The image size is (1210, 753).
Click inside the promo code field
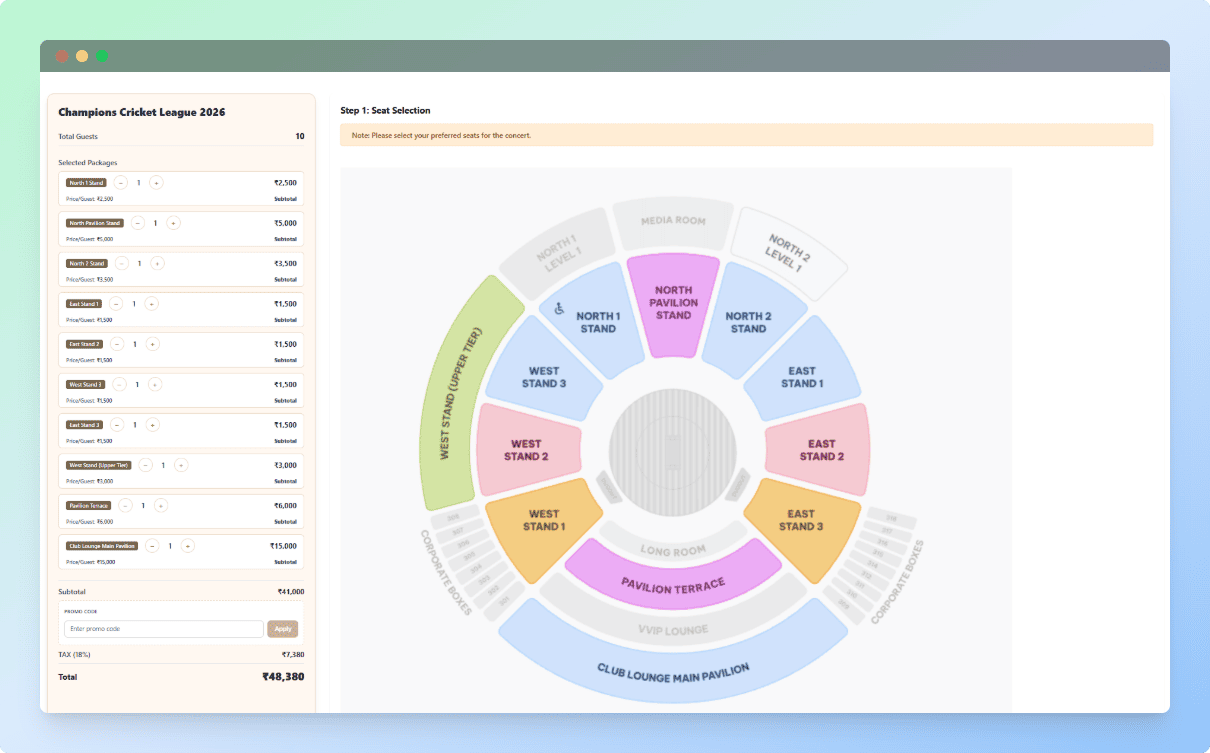click(x=164, y=629)
